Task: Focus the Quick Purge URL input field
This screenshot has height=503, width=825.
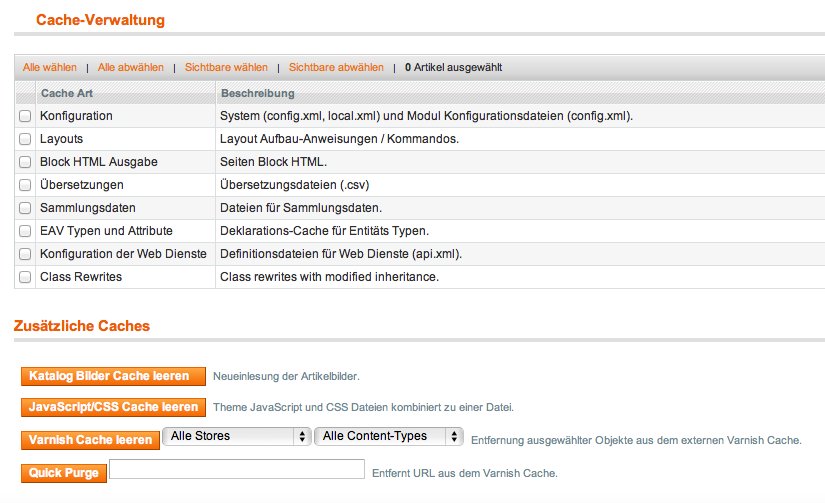Action: click(236, 469)
